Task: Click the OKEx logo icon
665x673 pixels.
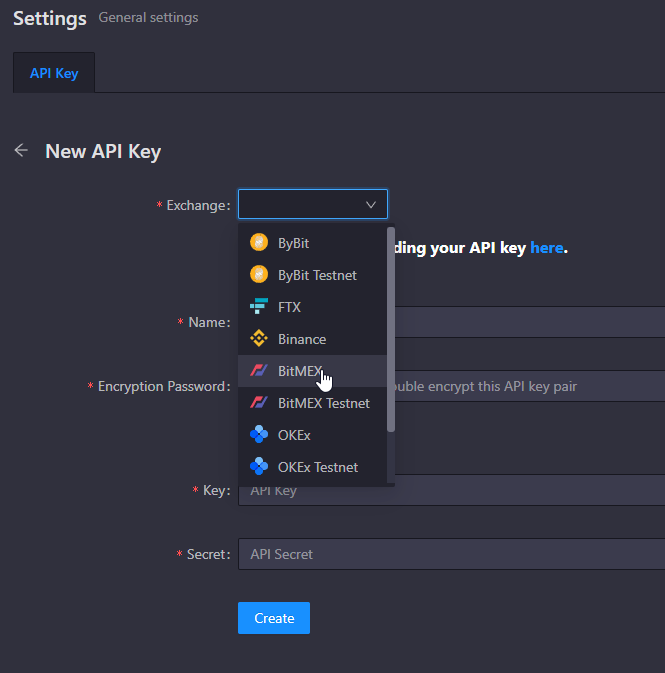Action: 259,434
